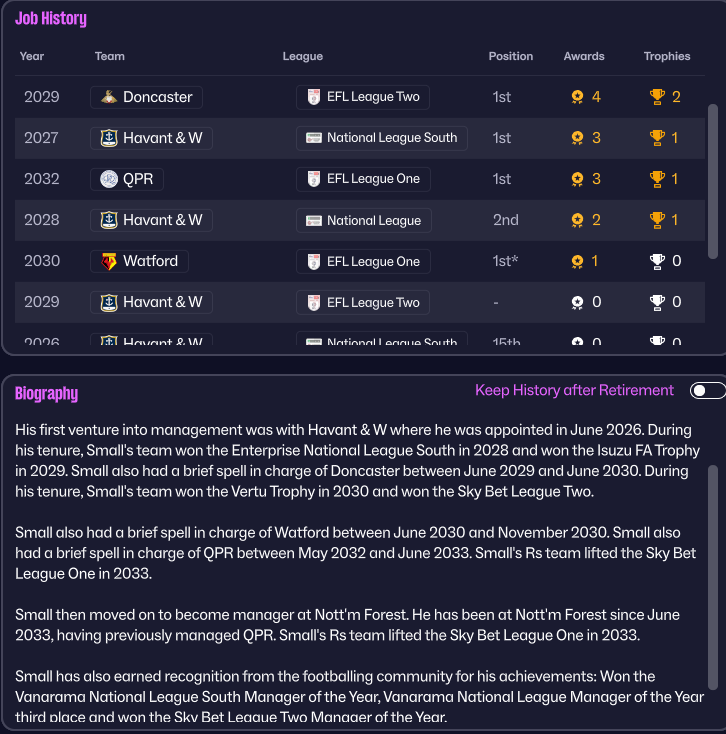
Task: Click the awards medal icon for QPR row
Action: click(577, 179)
